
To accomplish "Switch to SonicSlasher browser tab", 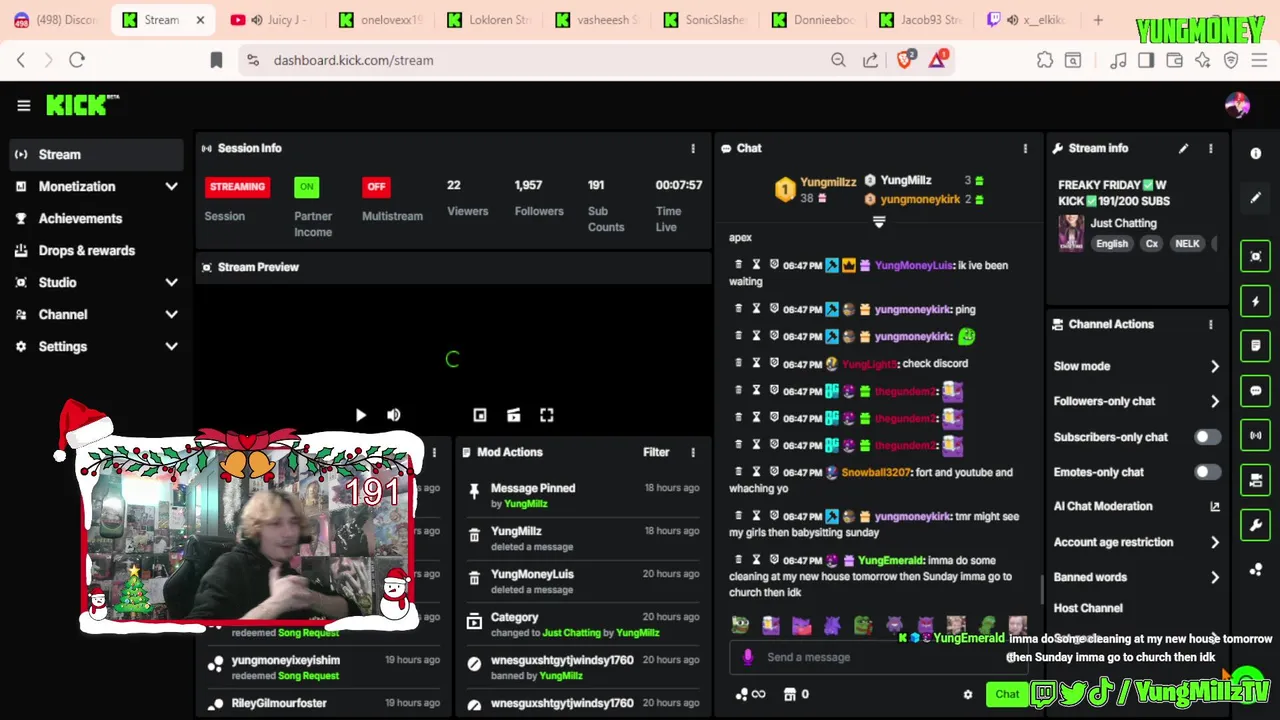I will click(x=704, y=20).
